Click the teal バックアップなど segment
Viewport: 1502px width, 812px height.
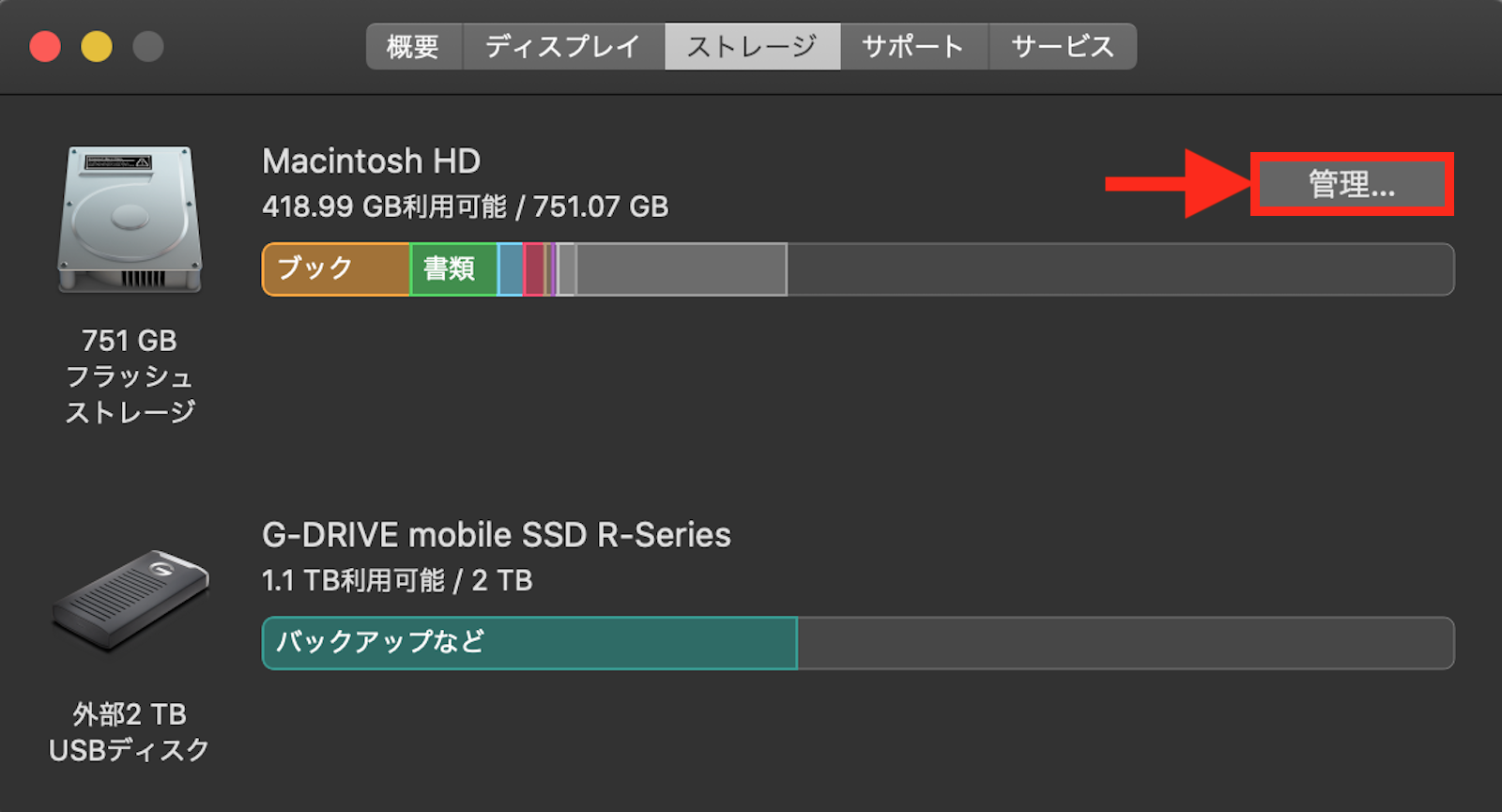pos(529,643)
